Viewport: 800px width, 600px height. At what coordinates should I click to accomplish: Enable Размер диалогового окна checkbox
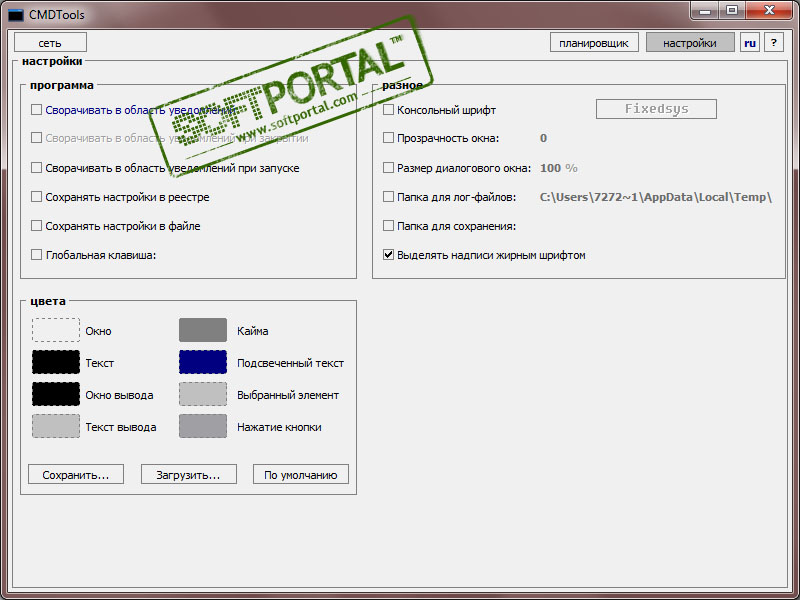(x=388, y=168)
